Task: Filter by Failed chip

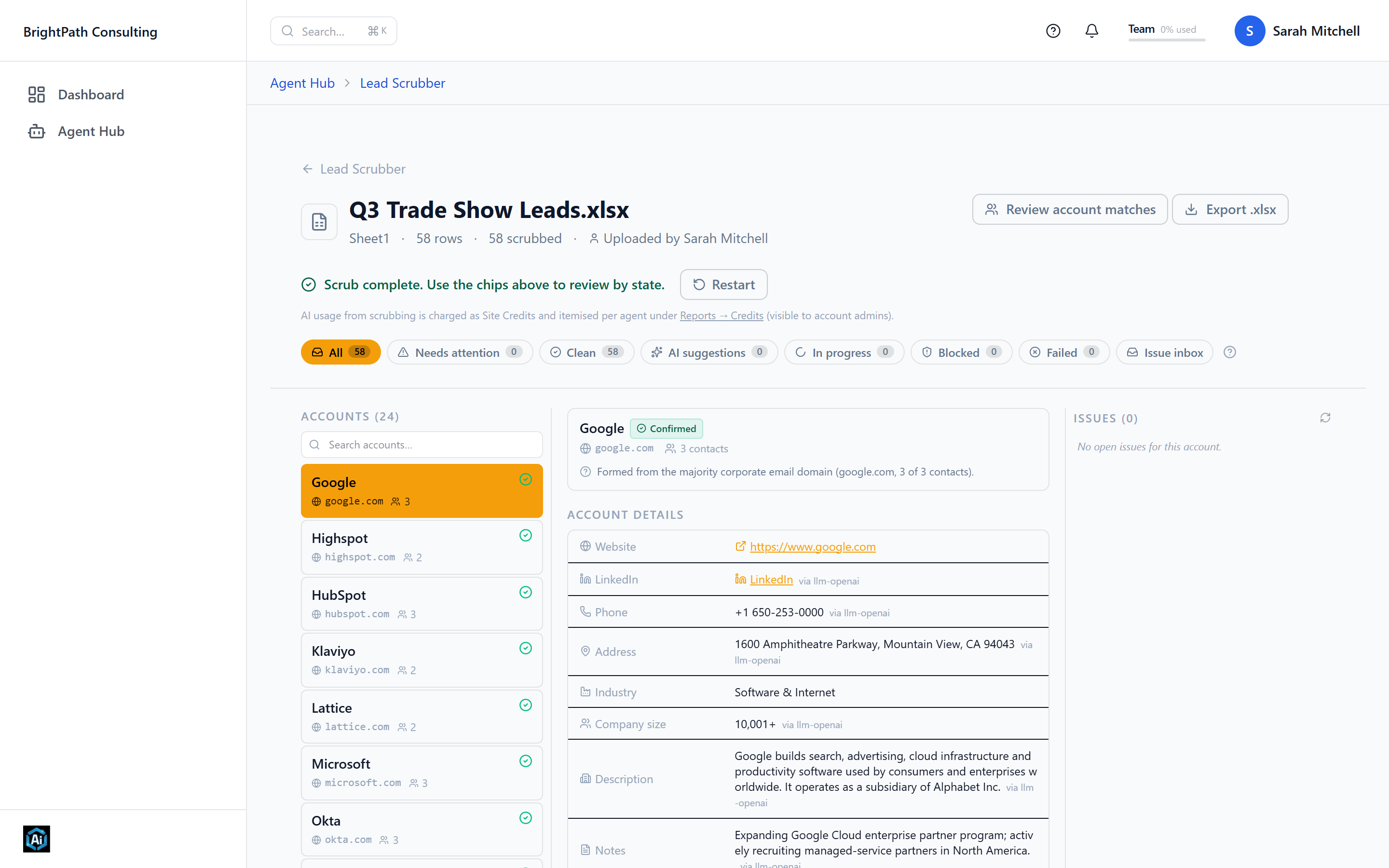Action: (x=1064, y=352)
